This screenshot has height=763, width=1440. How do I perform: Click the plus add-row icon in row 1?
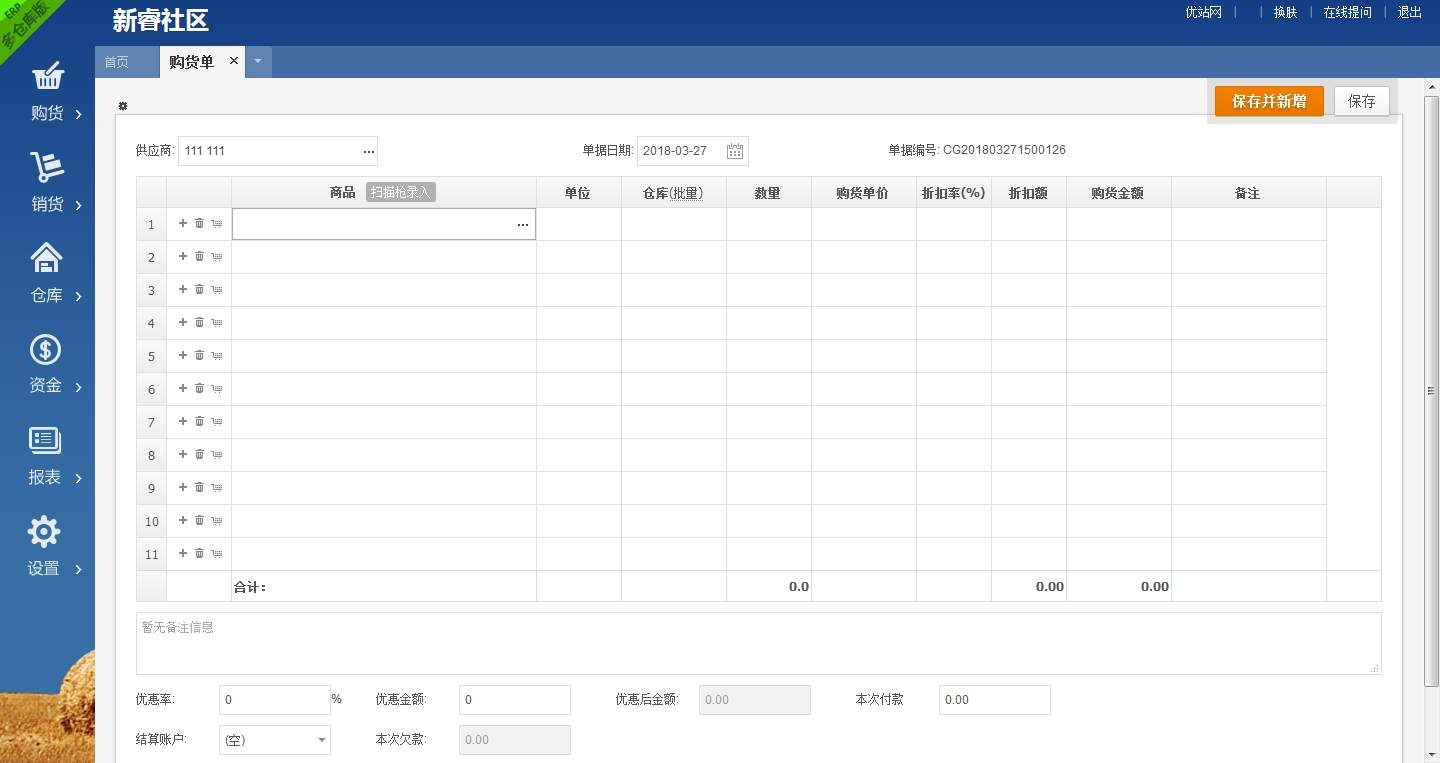(183, 223)
